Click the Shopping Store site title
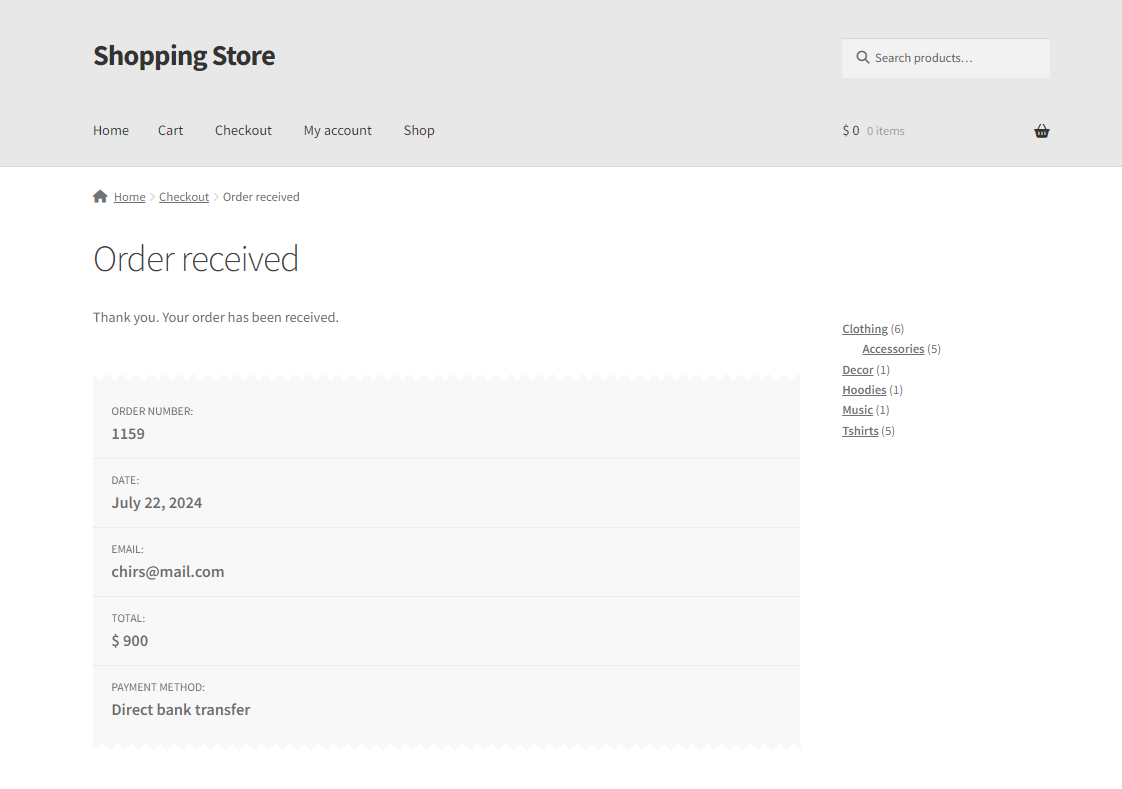Image resolution: width=1122 pixels, height=789 pixels. coord(184,56)
